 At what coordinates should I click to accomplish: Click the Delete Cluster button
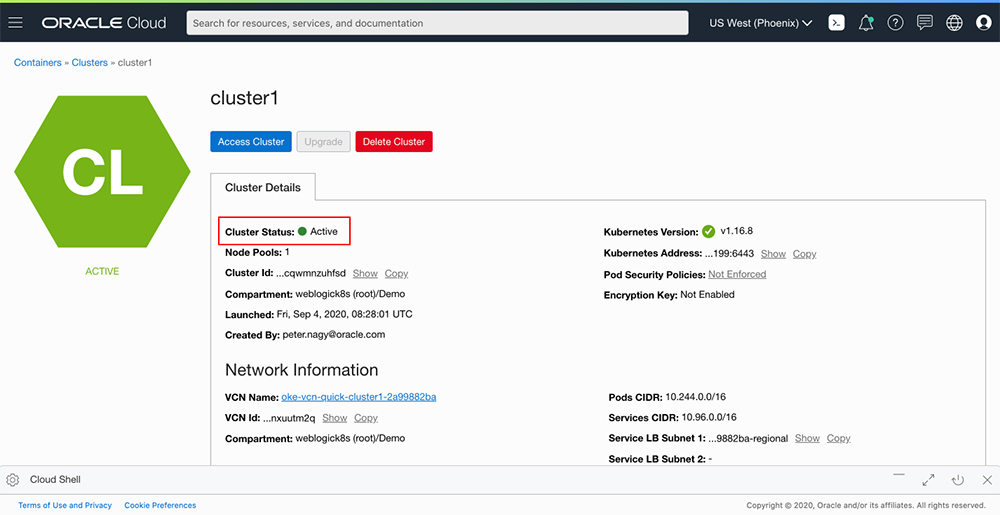point(393,141)
